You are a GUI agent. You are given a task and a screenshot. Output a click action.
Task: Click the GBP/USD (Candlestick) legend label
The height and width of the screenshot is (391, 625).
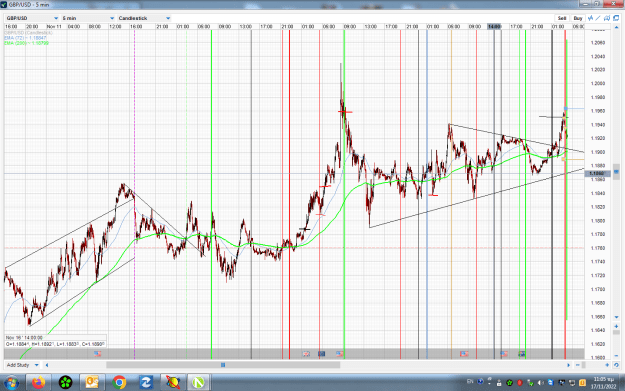tap(28, 32)
